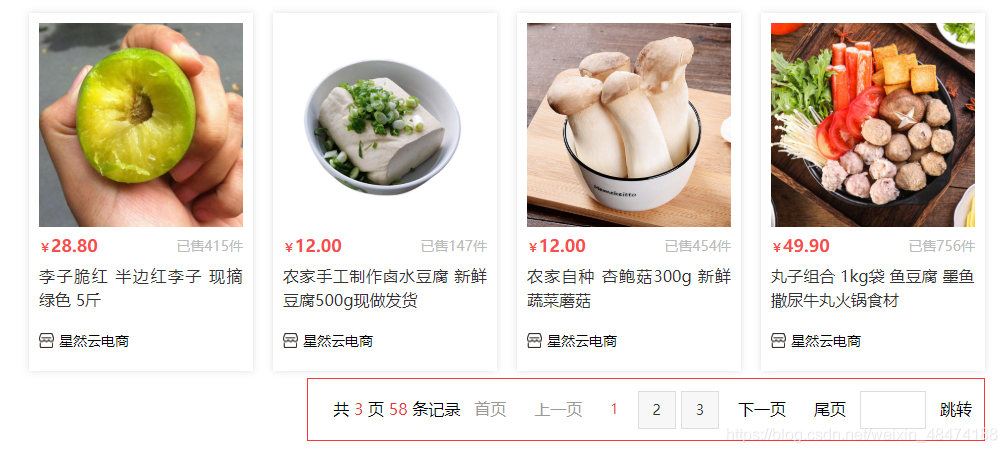This screenshot has width=1007, height=453.
Task: Click the 跳转 jump button
Action: 956,409
